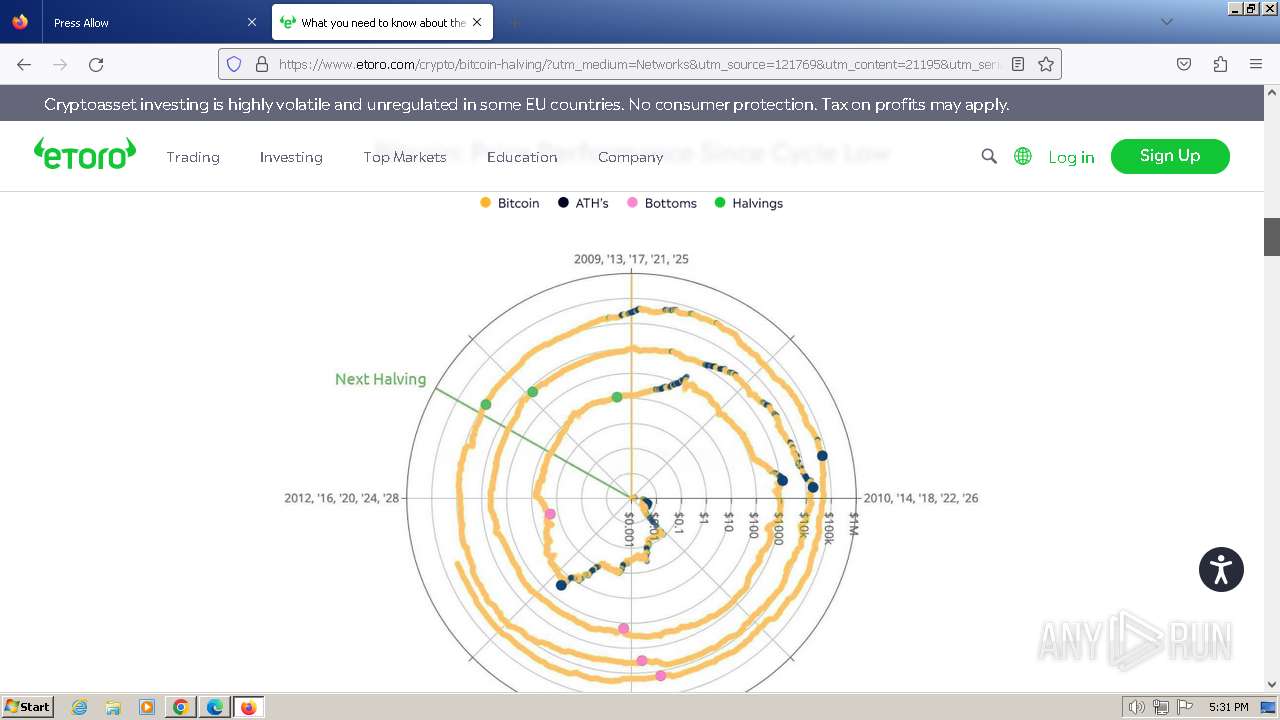
Task: Launch Internet Explorer from taskbar
Action: pos(80,707)
